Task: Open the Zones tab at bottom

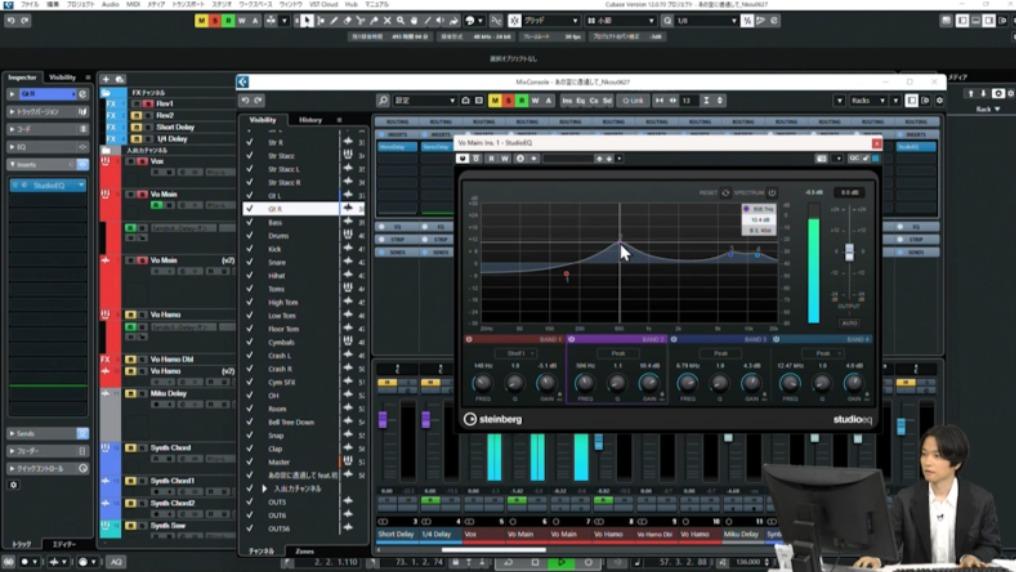Action: pos(304,551)
